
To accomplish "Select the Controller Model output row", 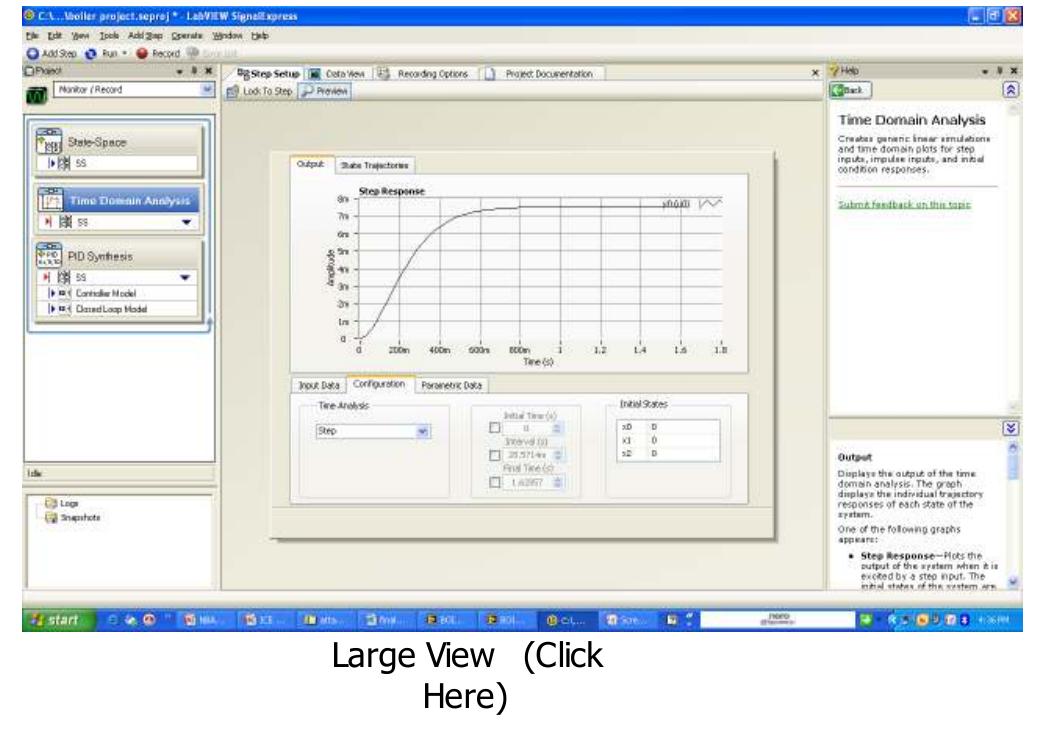I will click(x=118, y=293).
